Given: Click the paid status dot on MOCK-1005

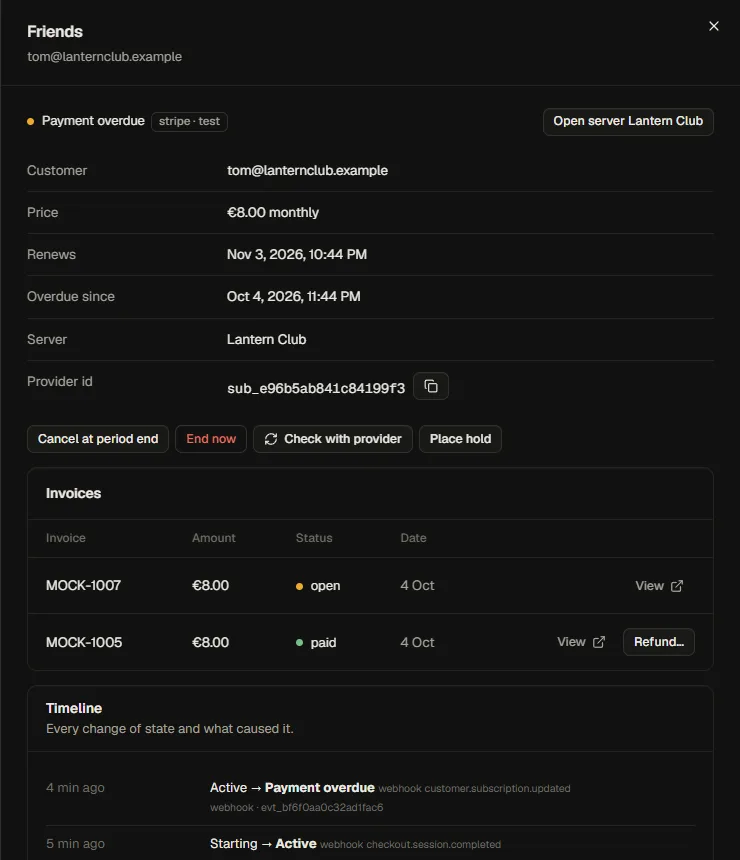Looking at the screenshot, I should pos(300,642).
